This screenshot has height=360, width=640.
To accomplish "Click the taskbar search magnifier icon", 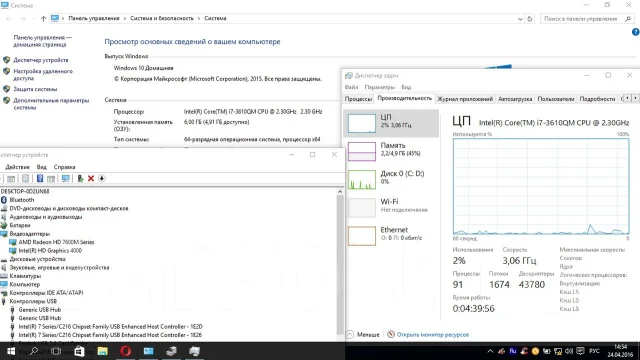I will point(34,351).
